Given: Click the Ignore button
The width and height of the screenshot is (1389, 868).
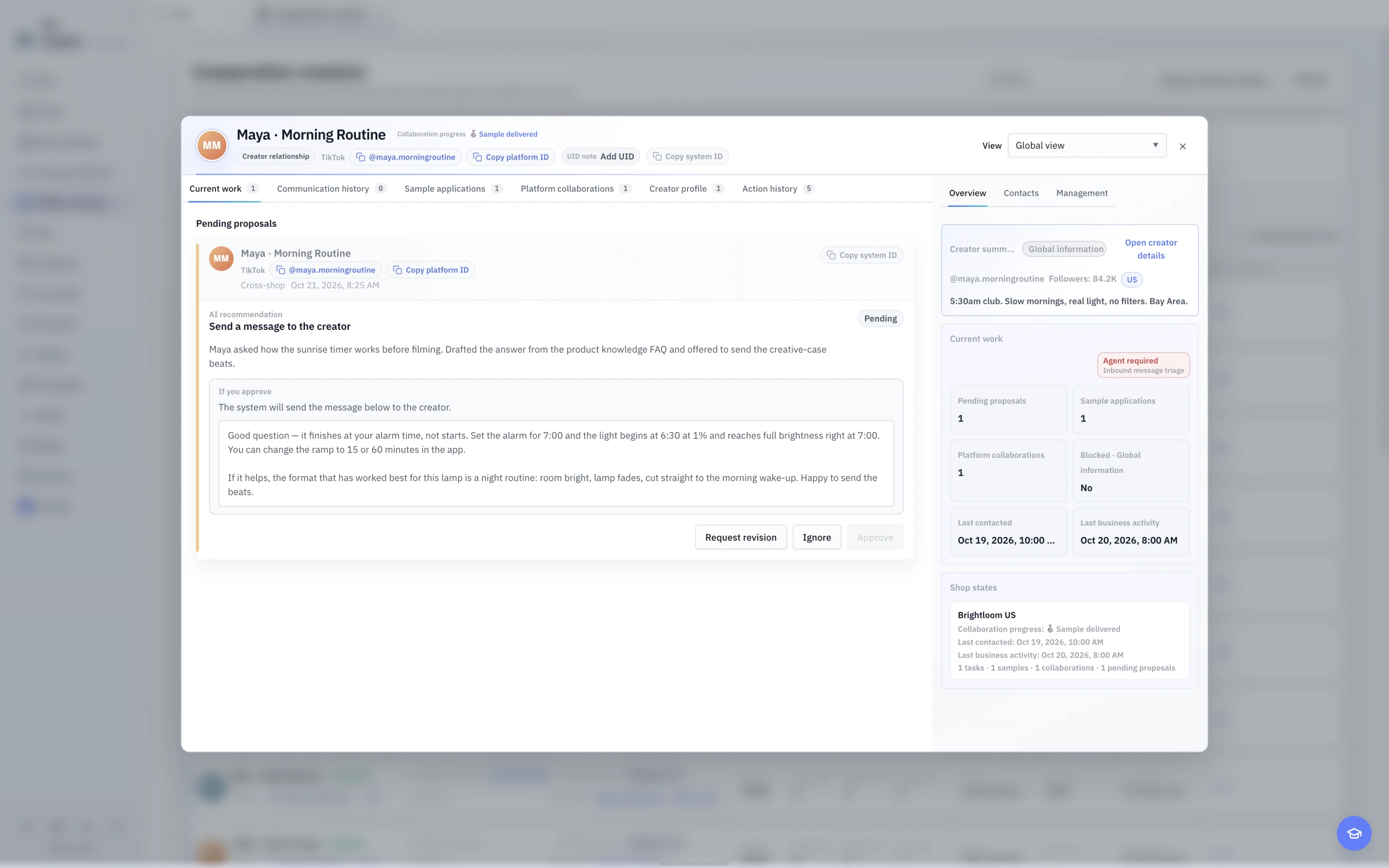Looking at the screenshot, I should [817, 537].
